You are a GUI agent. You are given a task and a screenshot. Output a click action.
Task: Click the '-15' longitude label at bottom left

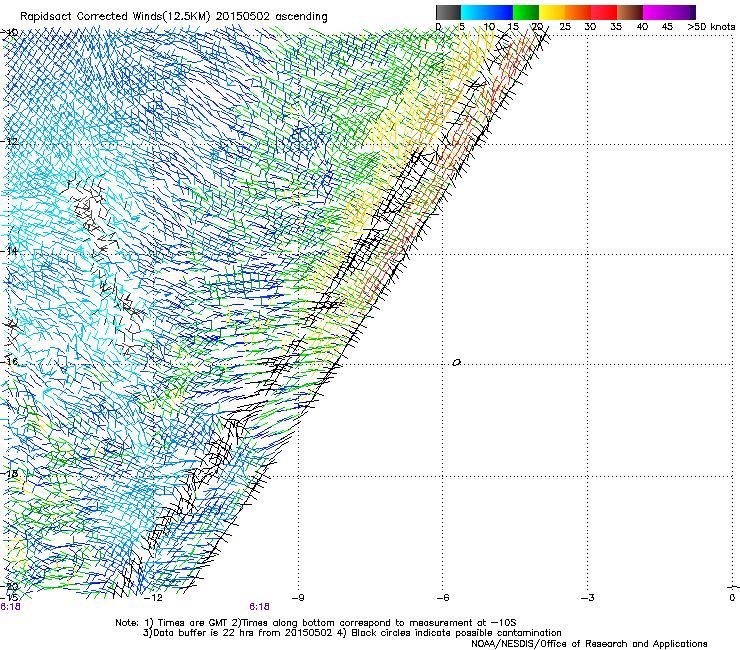tap(10, 598)
